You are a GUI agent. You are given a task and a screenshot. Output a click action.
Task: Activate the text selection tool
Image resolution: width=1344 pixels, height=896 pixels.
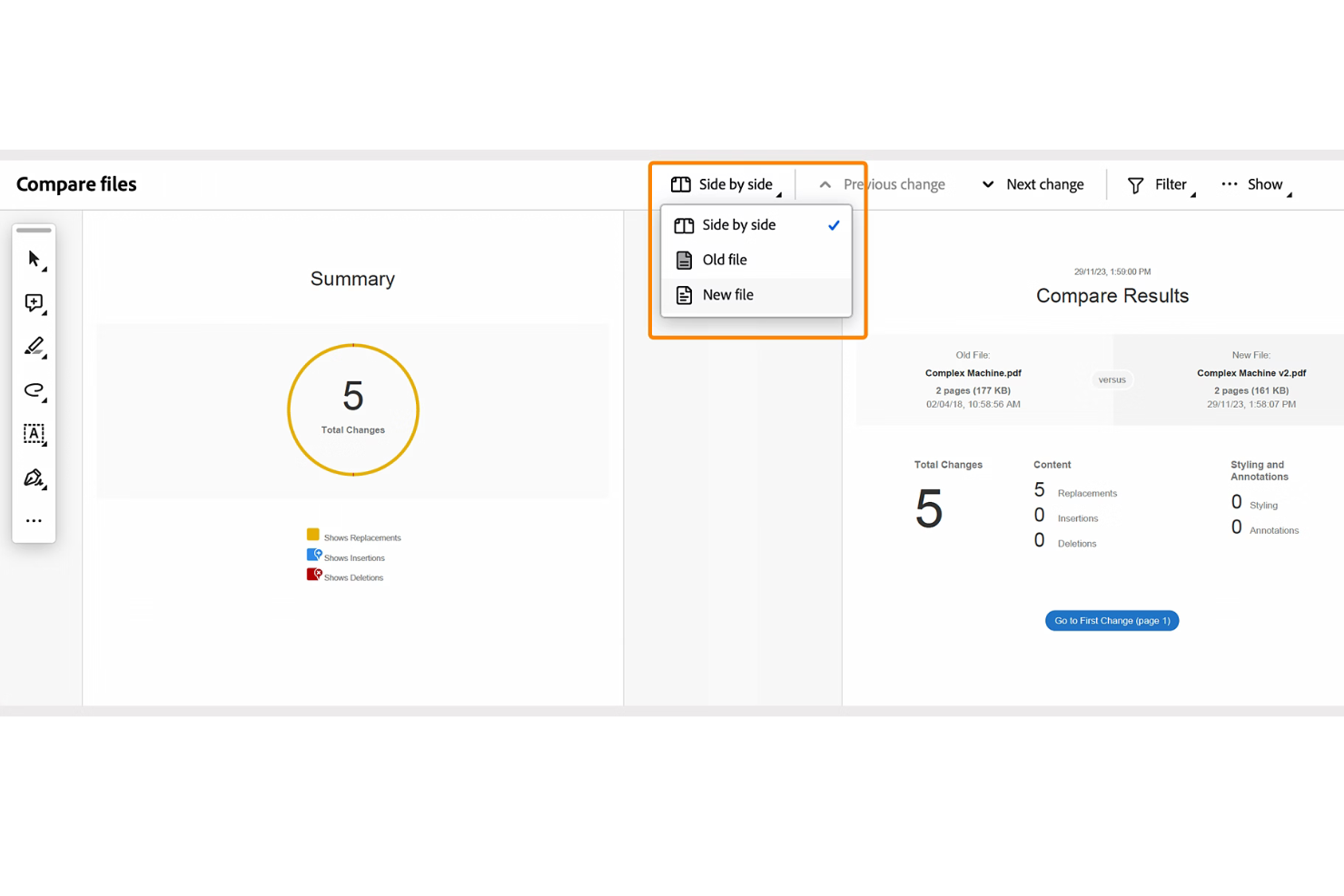pos(34,434)
